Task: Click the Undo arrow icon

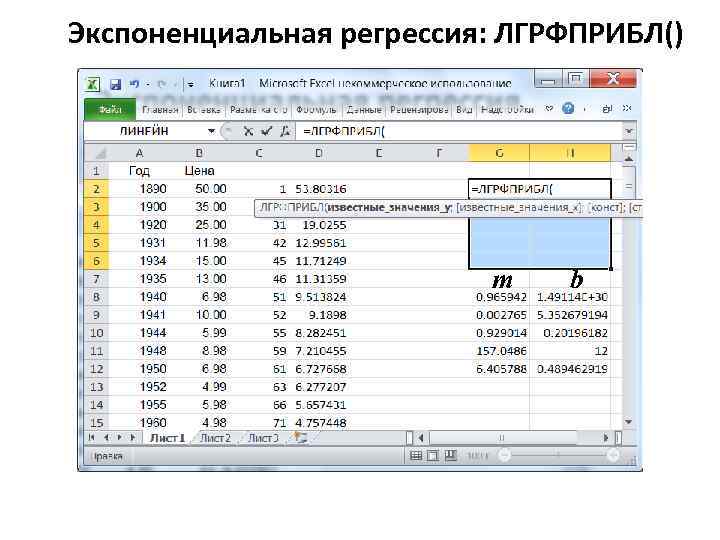Action: [135, 84]
